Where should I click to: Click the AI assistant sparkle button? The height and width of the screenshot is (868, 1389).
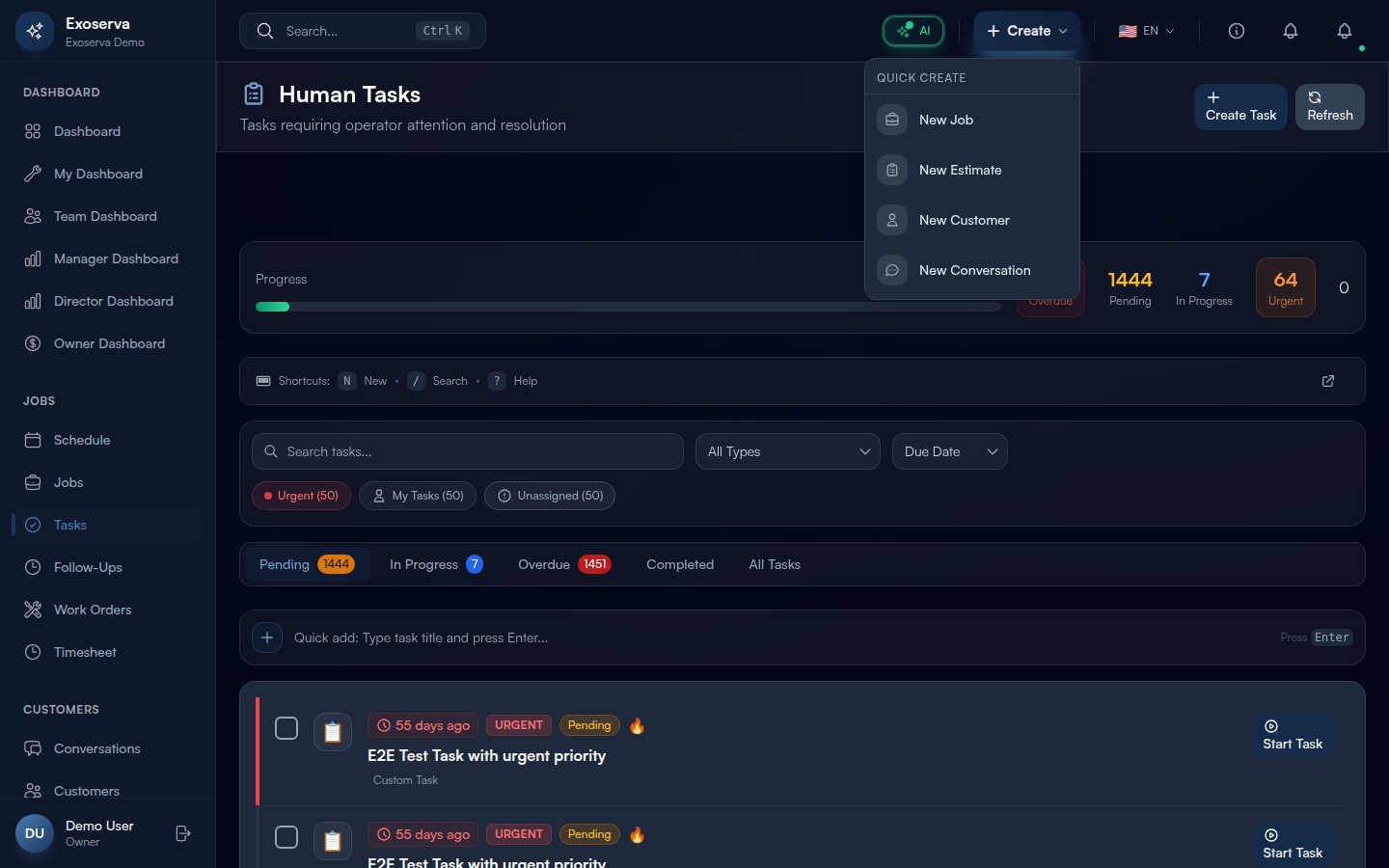(912, 31)
